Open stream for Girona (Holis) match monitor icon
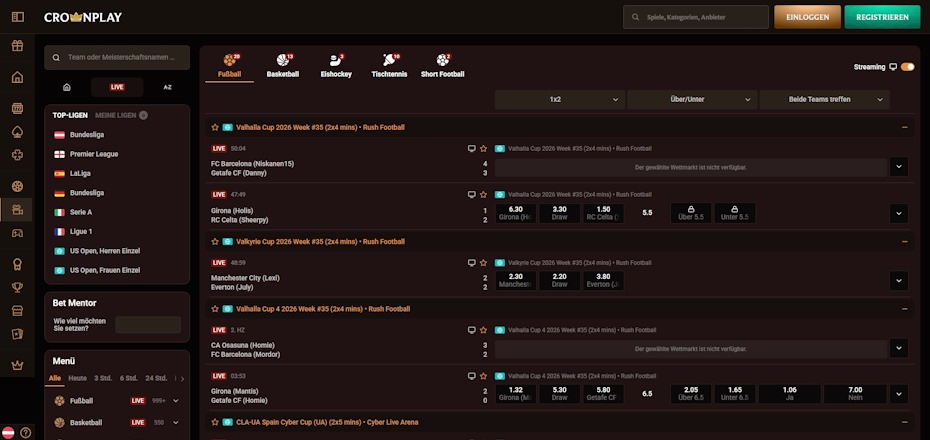 (x=472, y=195)
